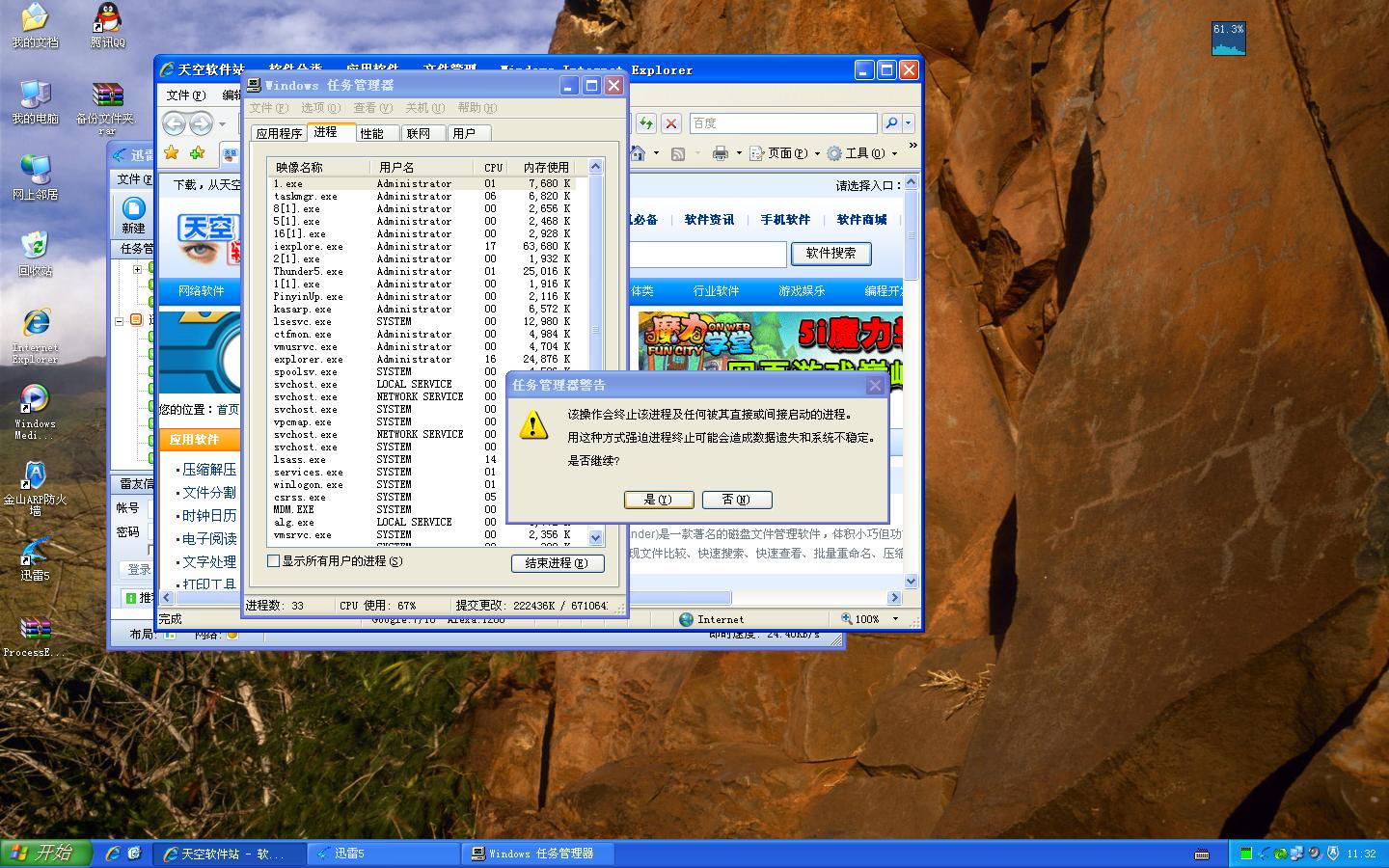Screen dimensions: 1389x868
Task: Switch to the 迅雷5 taskbar button
Action: click(x=383, y=854)
